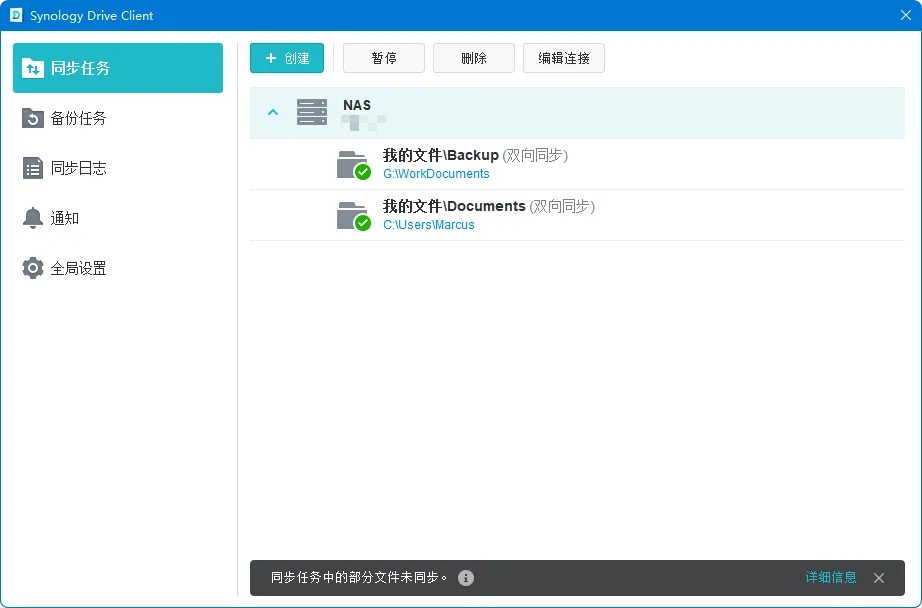Screen dimensions: 922x608
Task: Dismiss the unsynced files notification banner
Action: coord(879,578)
